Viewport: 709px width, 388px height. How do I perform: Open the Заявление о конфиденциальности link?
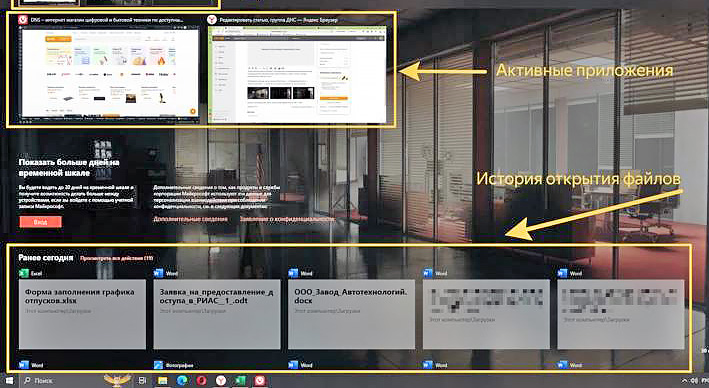coord(288,219)
